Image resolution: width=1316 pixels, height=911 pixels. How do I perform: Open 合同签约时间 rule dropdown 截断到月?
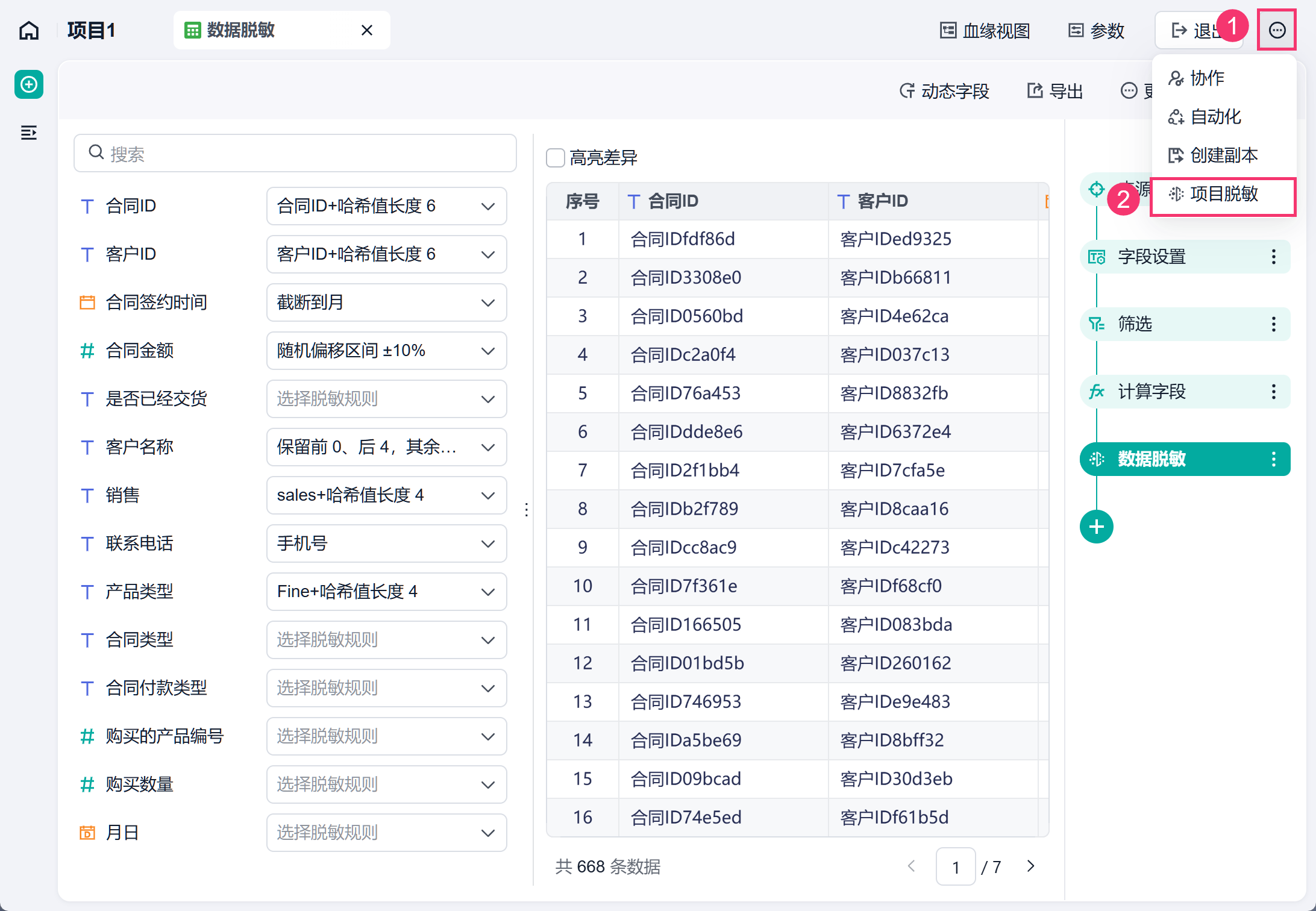386,302
